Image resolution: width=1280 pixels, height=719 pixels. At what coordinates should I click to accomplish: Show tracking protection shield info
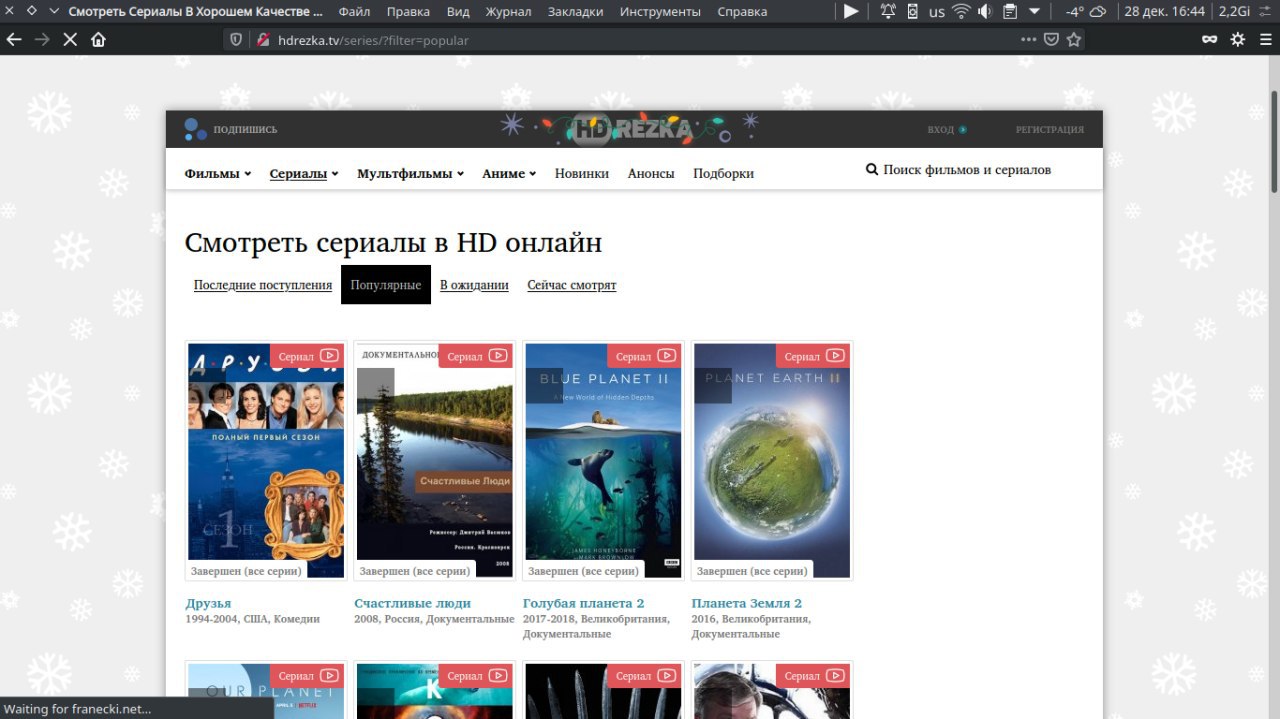(237, 40)
